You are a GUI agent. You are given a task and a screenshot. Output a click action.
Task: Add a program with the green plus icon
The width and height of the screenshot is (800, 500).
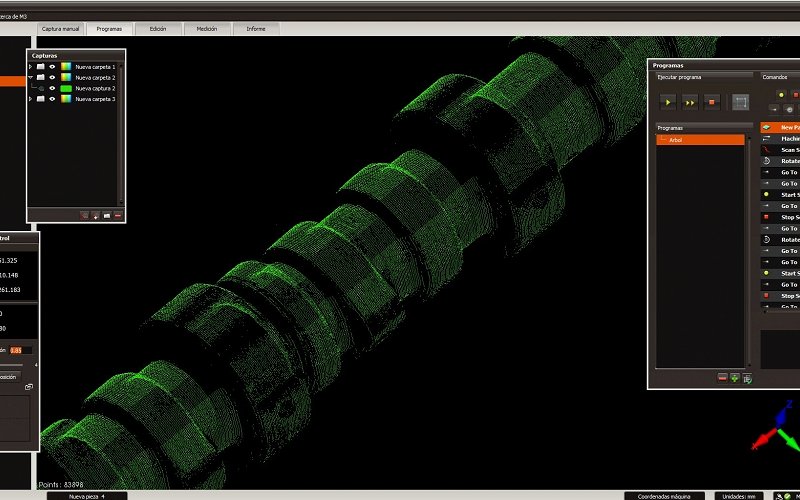[735, 378]
